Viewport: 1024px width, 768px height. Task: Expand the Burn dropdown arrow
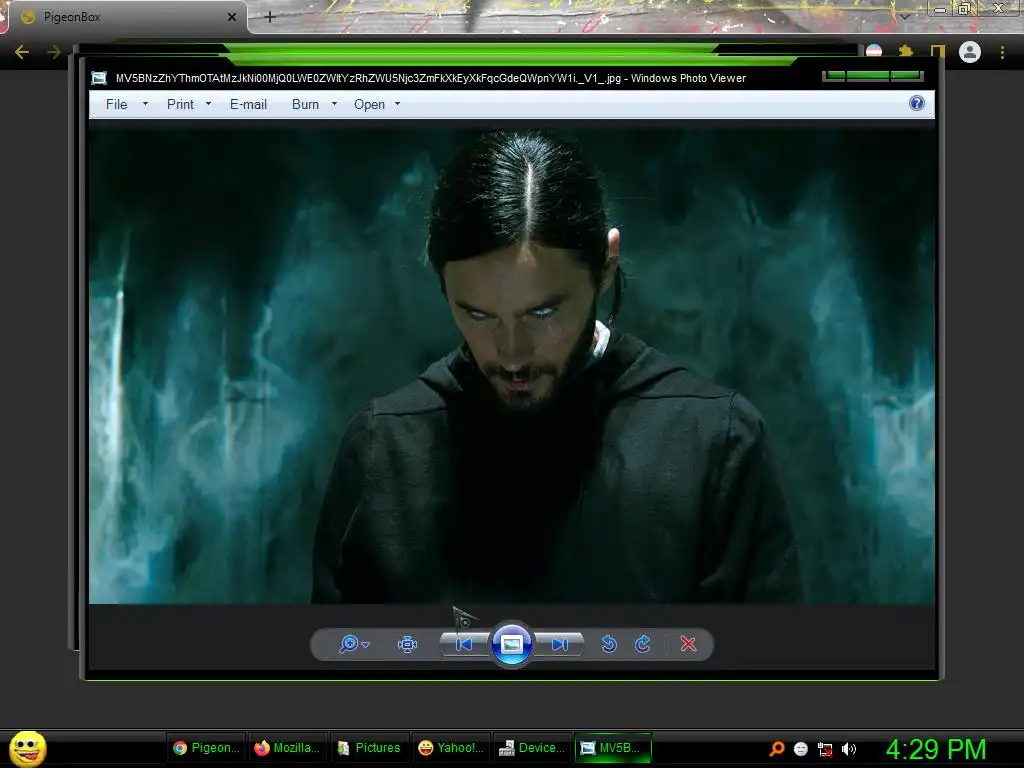334,104
